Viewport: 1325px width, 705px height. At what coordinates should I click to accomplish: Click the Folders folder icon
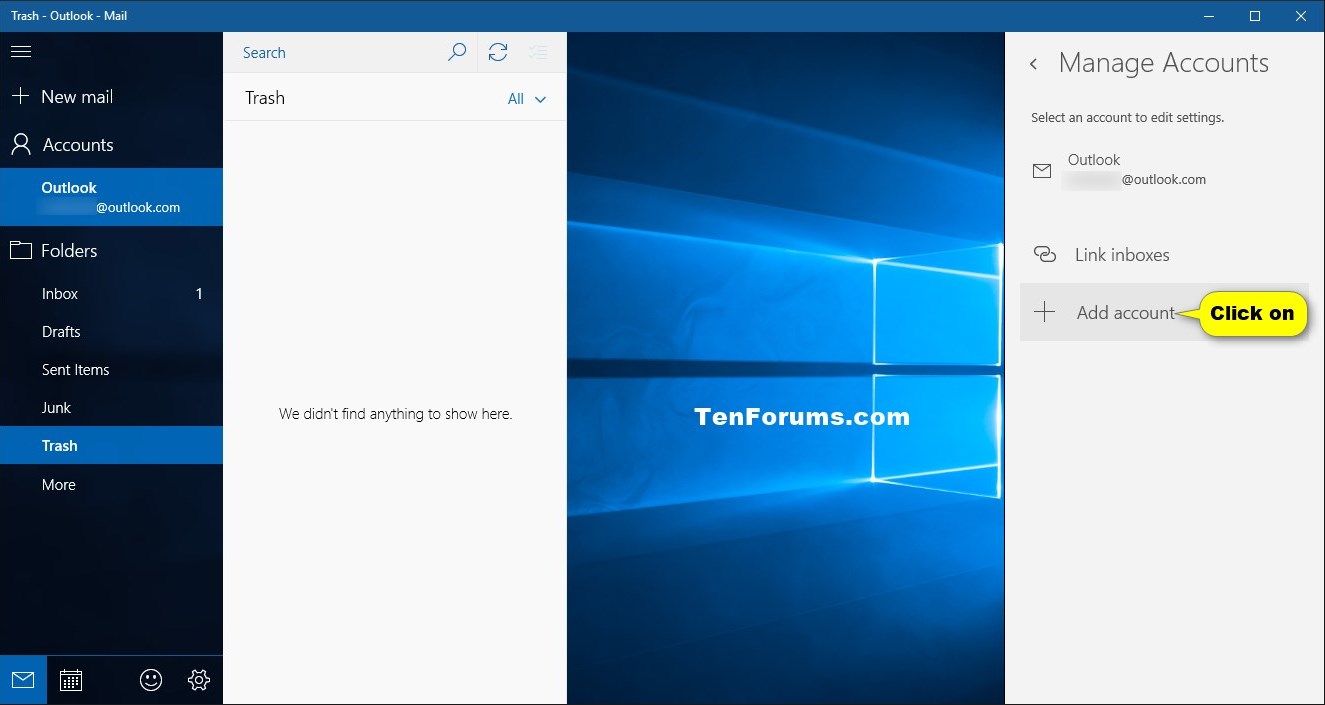20,250
